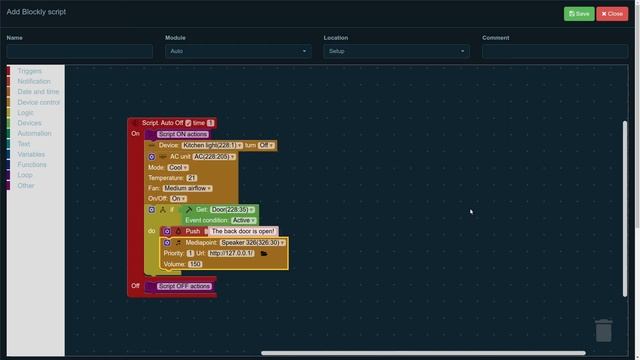
Task: Open the Date and time toolbox category
Action: tap(38, 92)
